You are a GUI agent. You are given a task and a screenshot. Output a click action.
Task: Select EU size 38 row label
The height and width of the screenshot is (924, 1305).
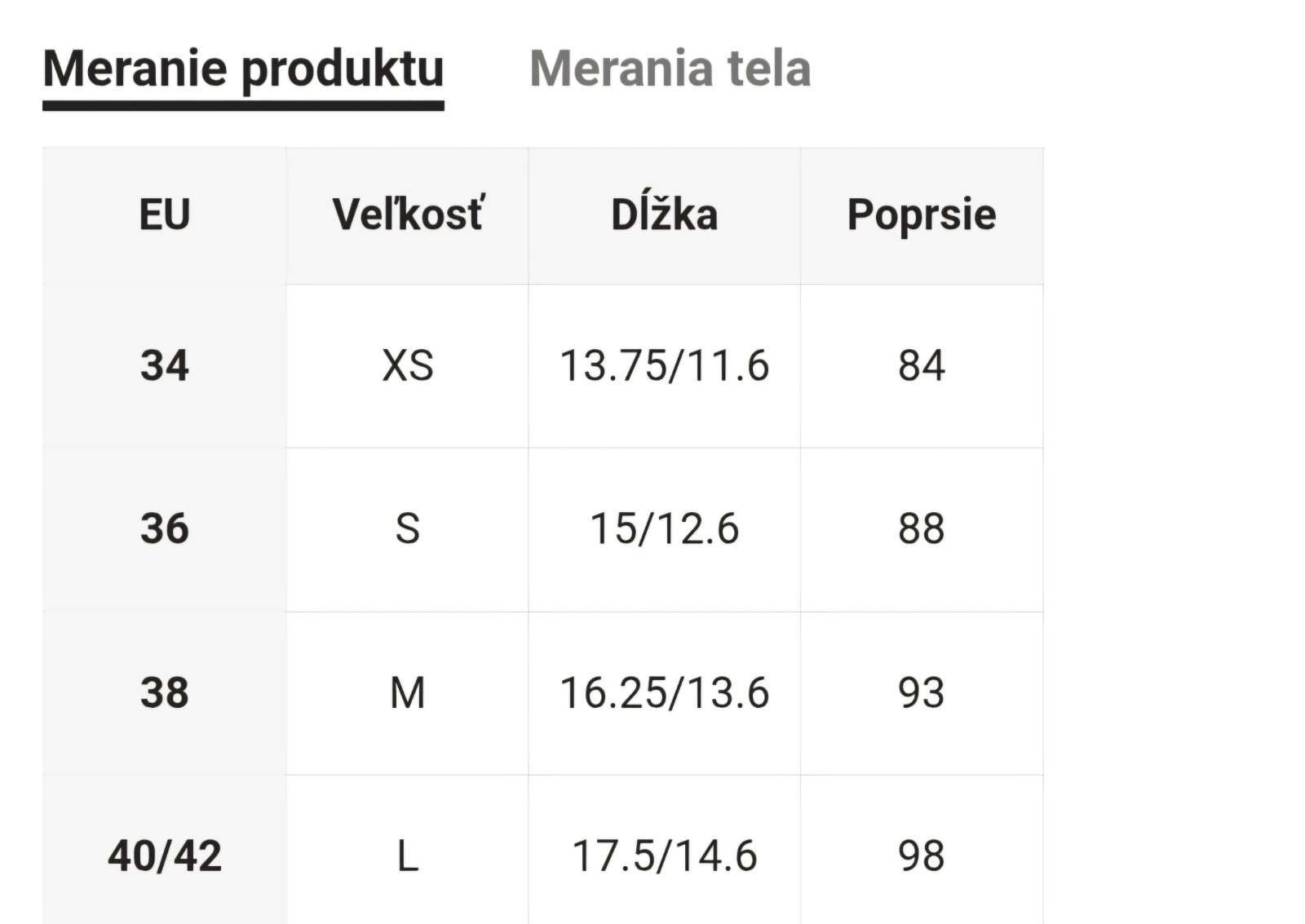point(165,693)
